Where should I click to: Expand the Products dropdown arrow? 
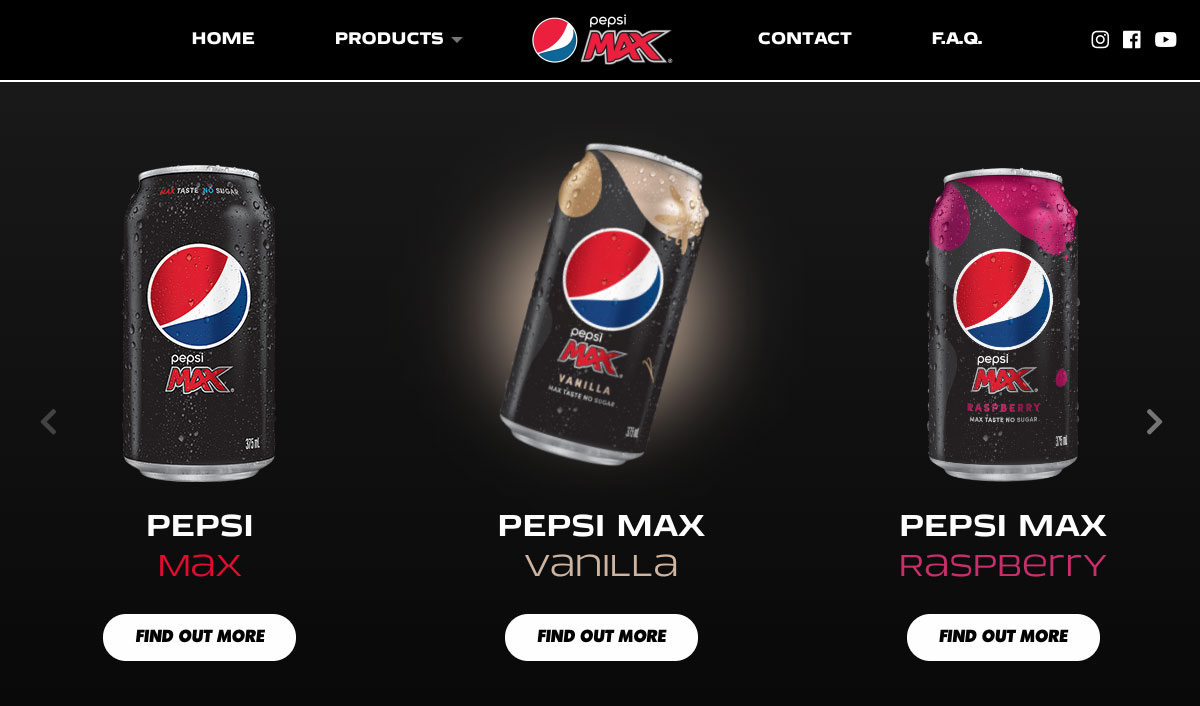coord(457,40)
